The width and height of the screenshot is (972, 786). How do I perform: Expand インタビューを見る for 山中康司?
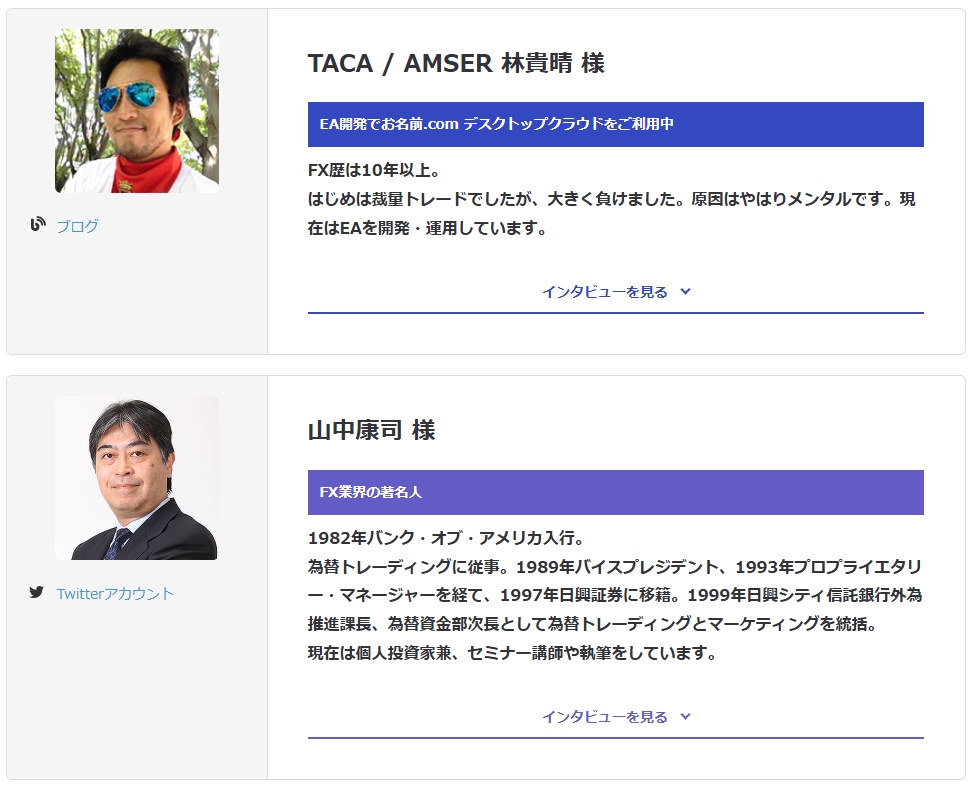[604, 717]
